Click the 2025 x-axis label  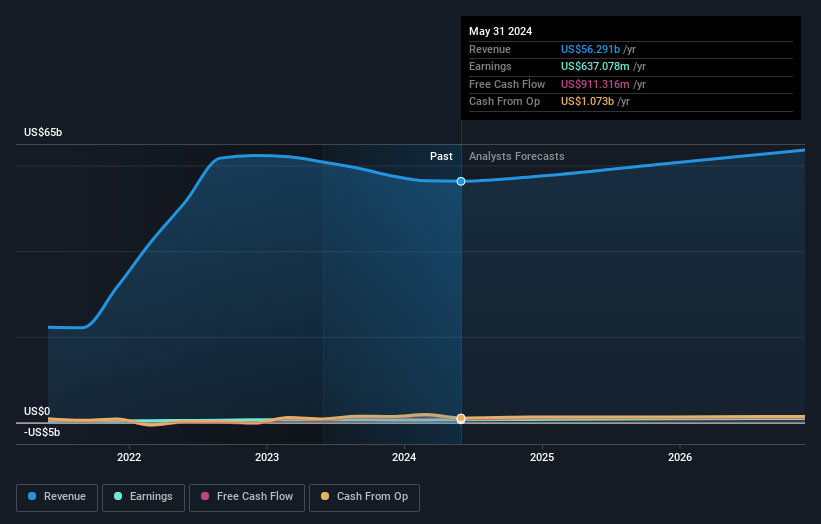coord(542,458)
